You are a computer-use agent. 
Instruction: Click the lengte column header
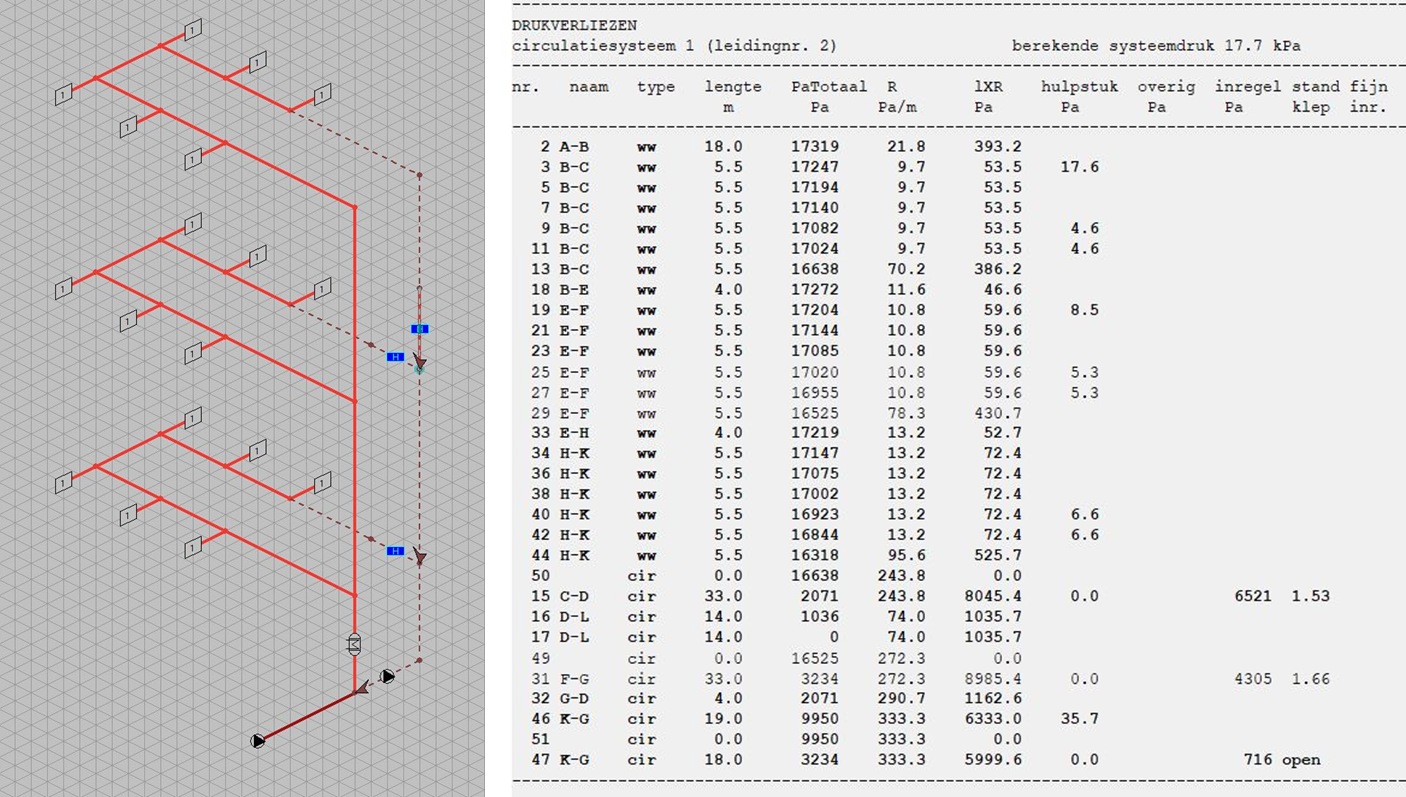point(732,87)
